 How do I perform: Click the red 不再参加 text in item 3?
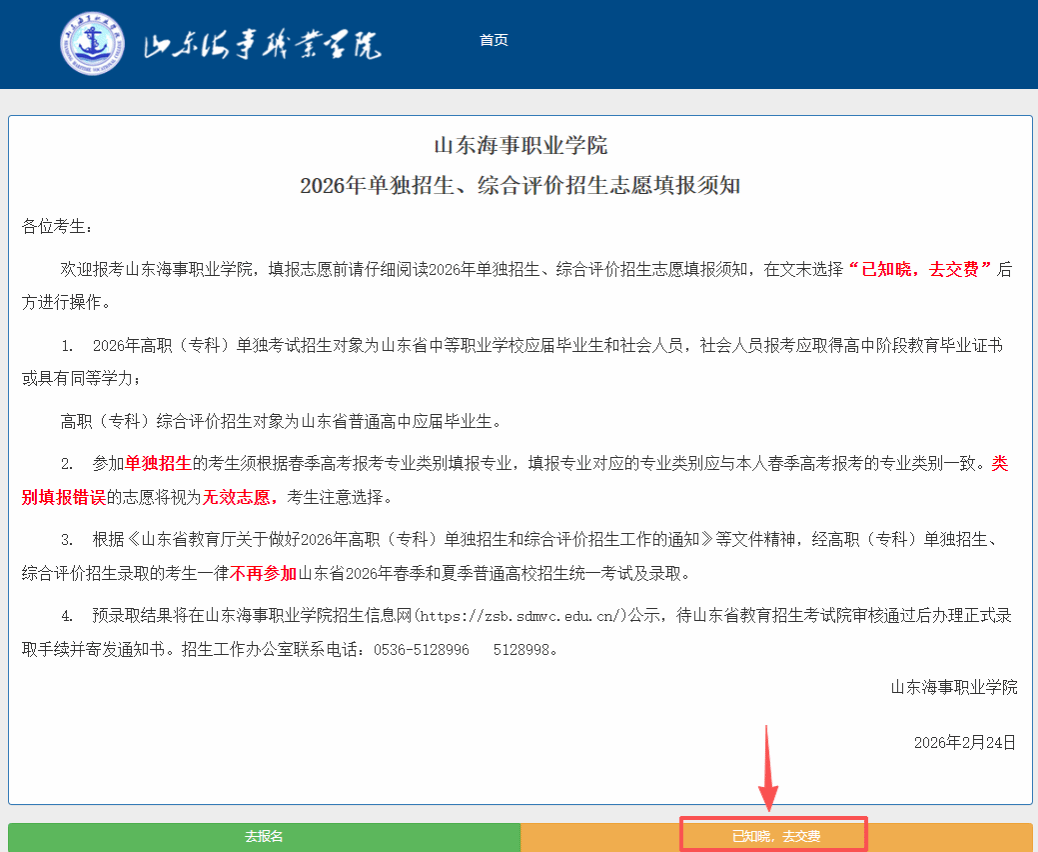[x=264, y=574]
